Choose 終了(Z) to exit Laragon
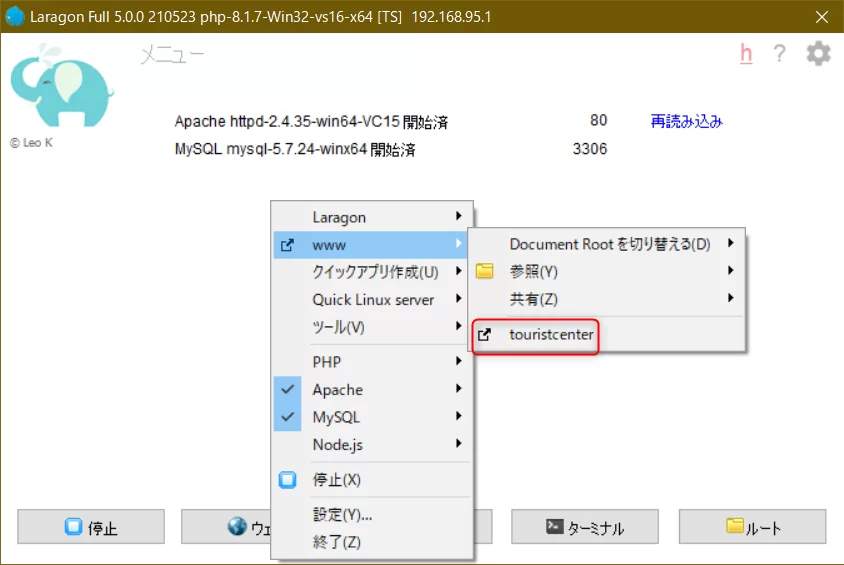 372,542
